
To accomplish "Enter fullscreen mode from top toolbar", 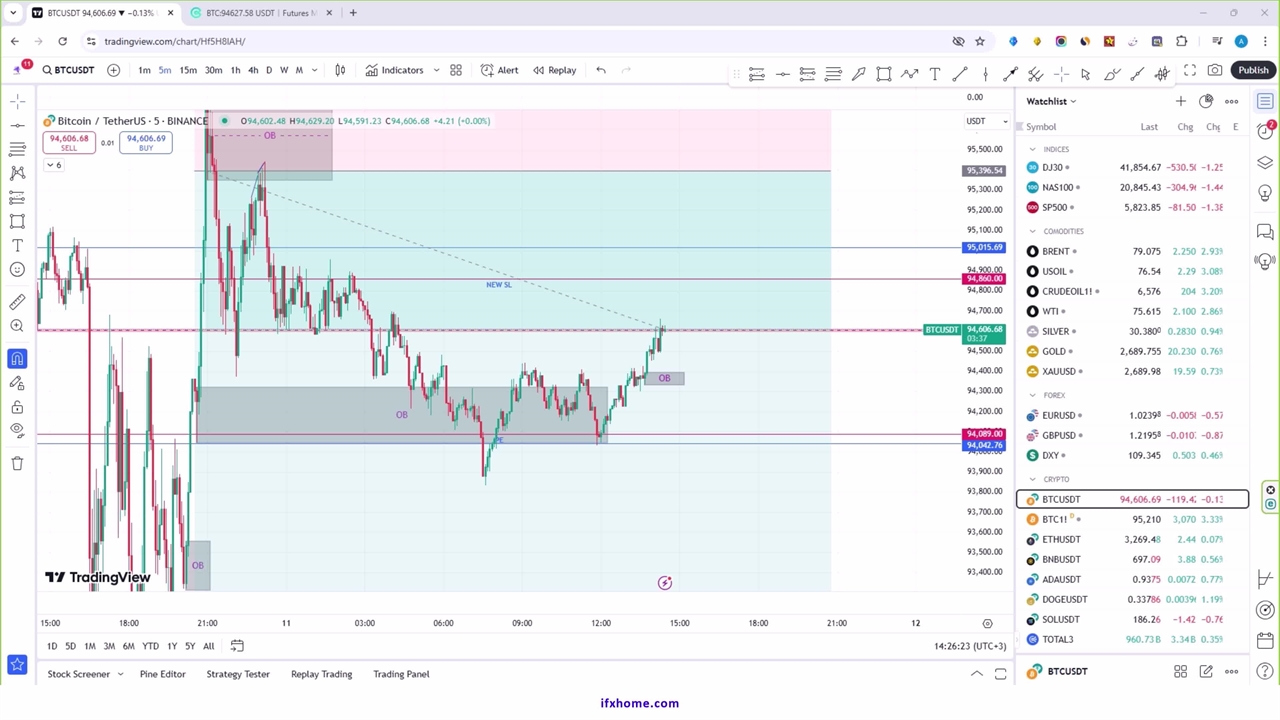I will [x=1190, y=70].
